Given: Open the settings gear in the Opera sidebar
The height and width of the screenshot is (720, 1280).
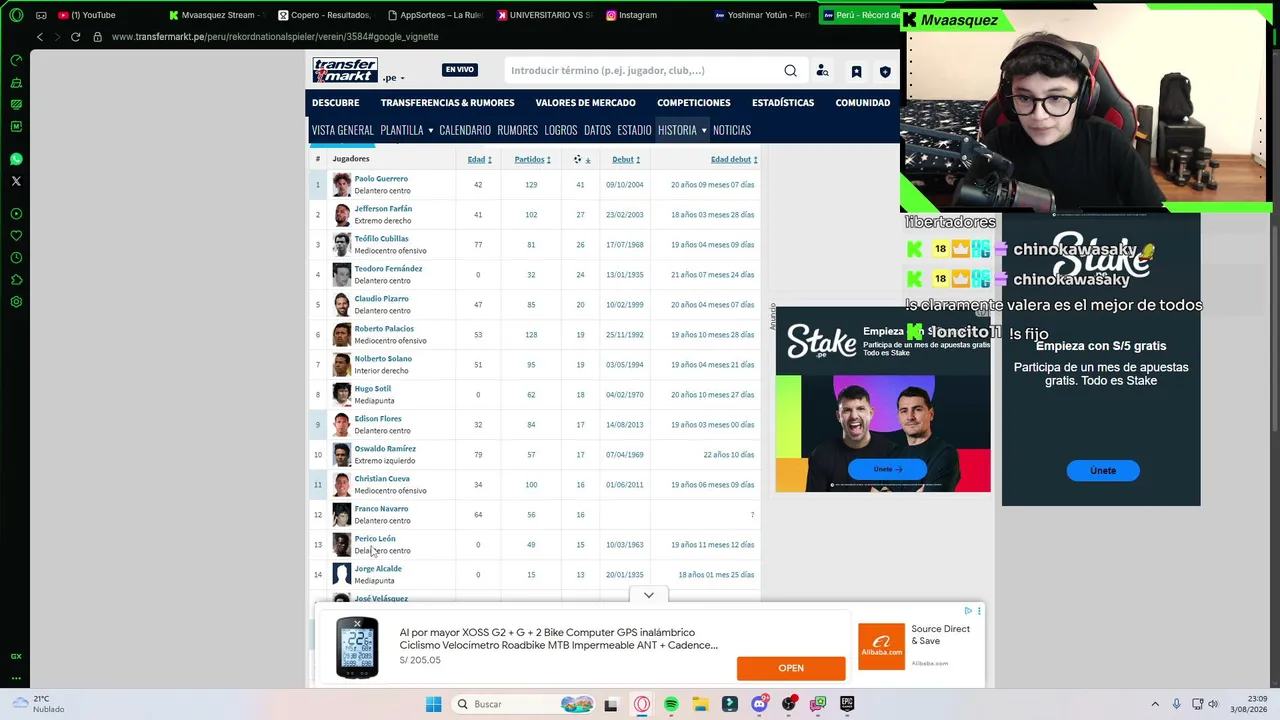Looking at the screenshot, I should pyautogui.click(x=16, y=302).
